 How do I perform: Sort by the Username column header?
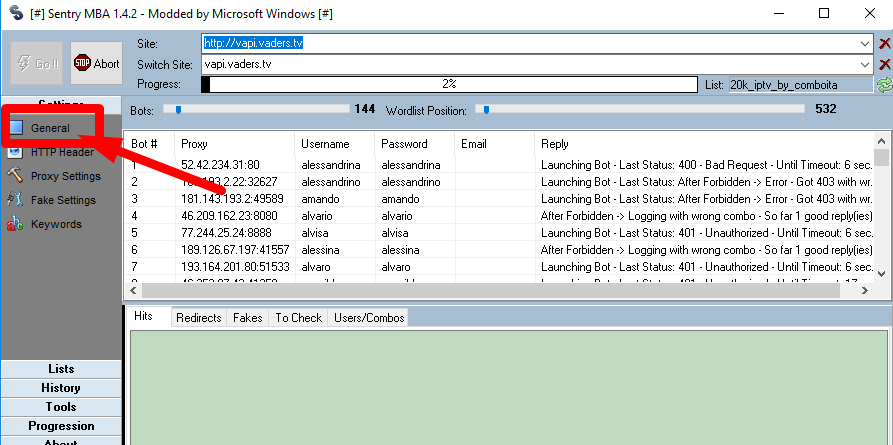click(334, 144)
